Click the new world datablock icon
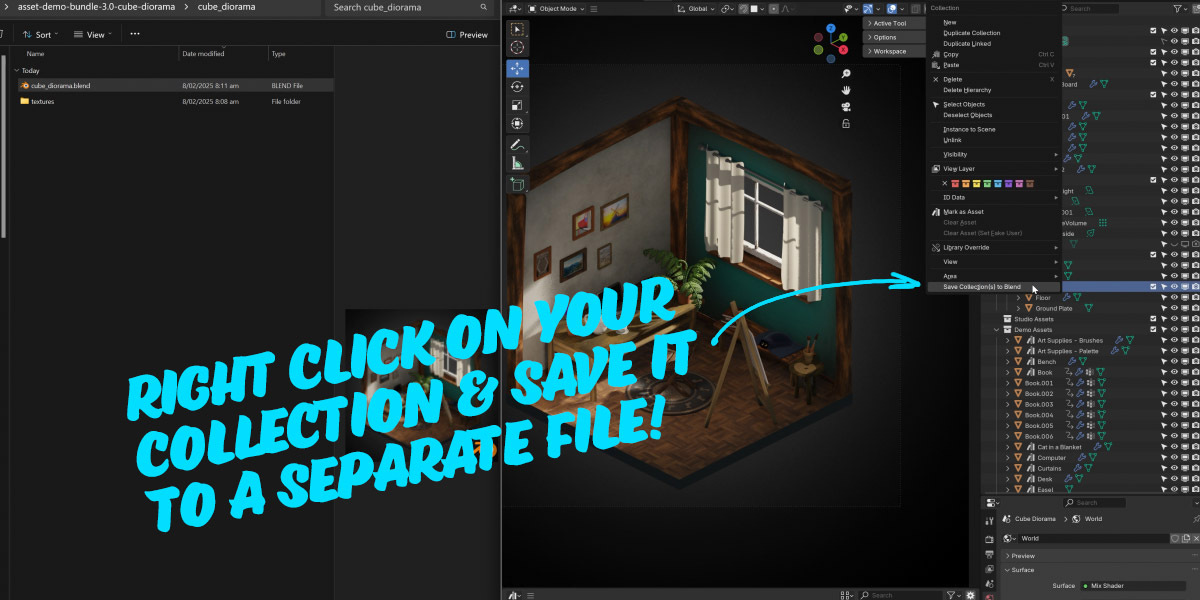This screenshot has height=600, width=1200. coord(1186,538)
